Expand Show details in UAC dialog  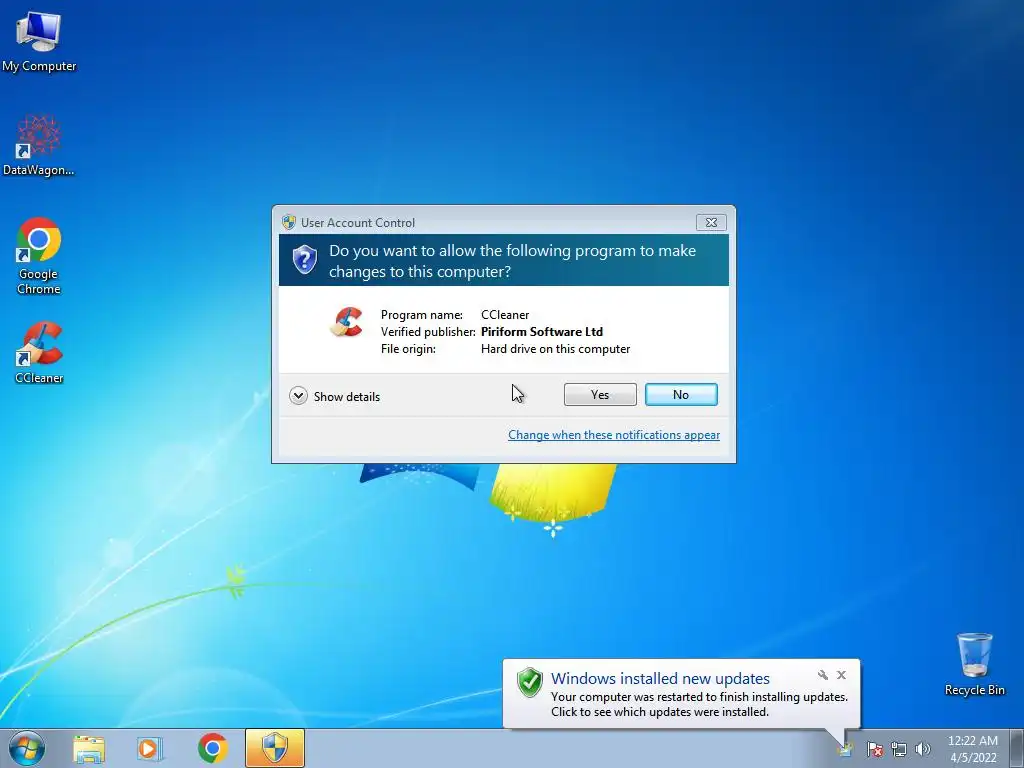pos(334,396)
